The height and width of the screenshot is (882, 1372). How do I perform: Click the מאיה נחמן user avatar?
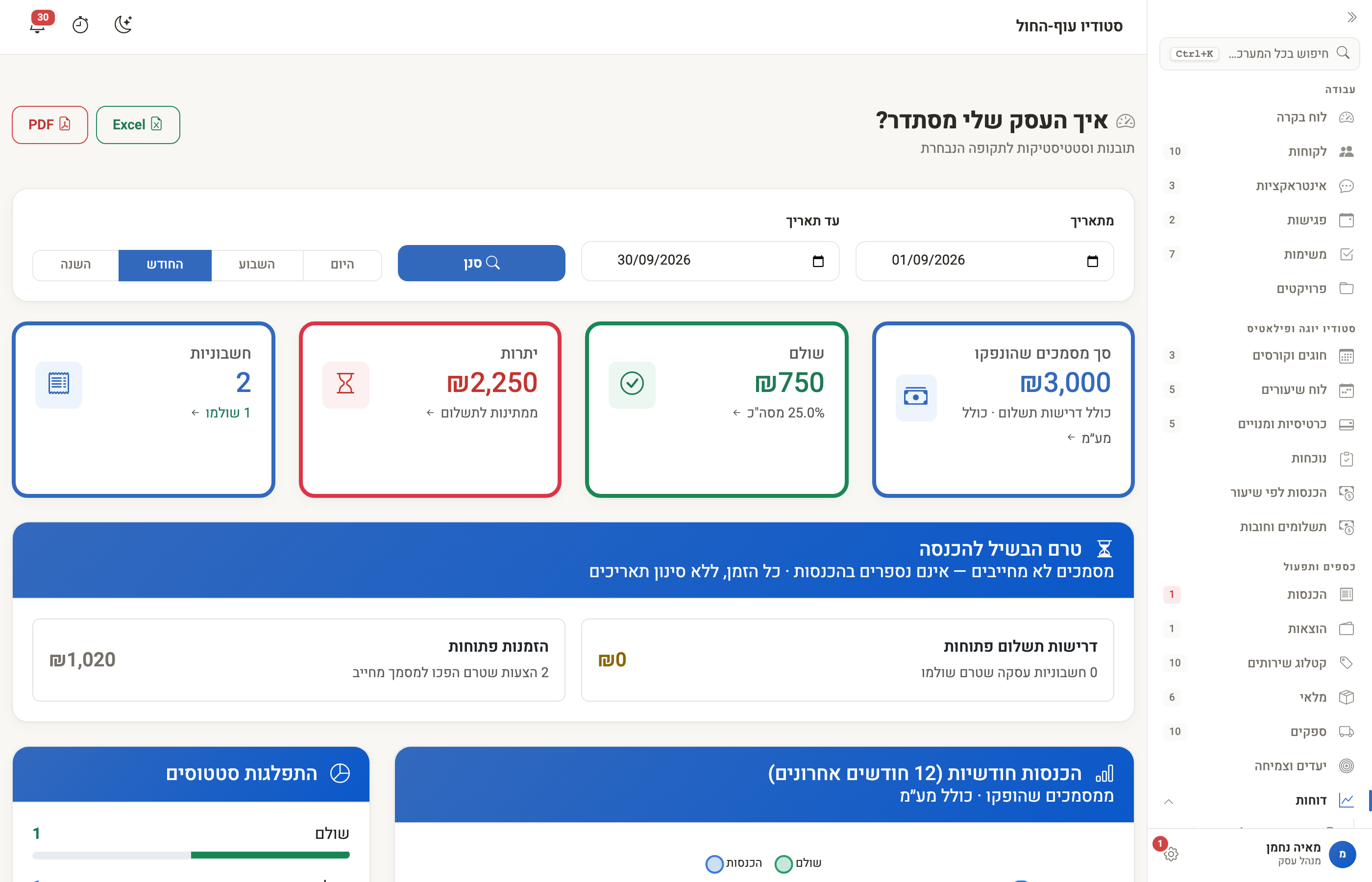pyautogui.click(x=1342, y=854)
